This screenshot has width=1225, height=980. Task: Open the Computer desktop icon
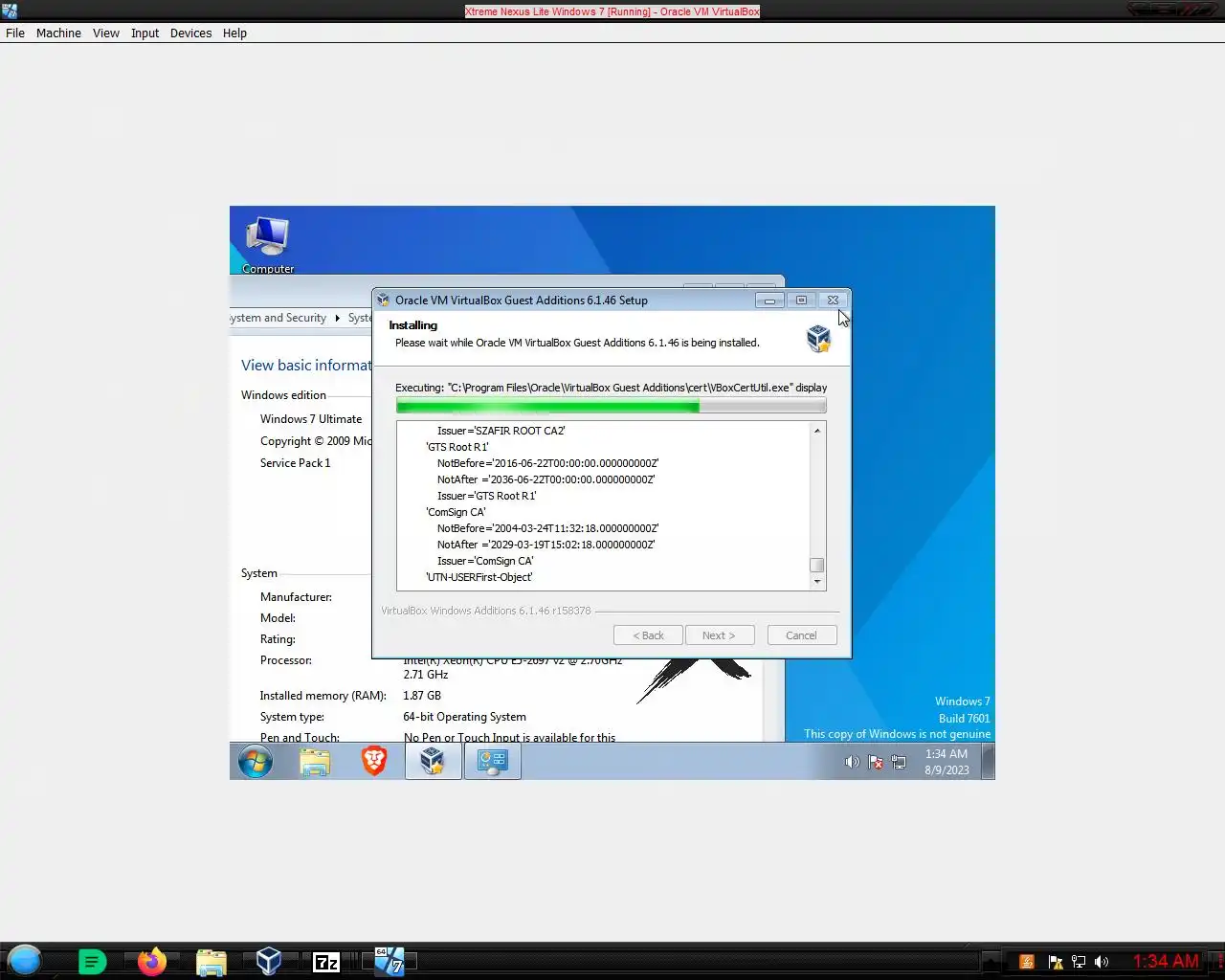pyautogui.click(x=268, y=245)
